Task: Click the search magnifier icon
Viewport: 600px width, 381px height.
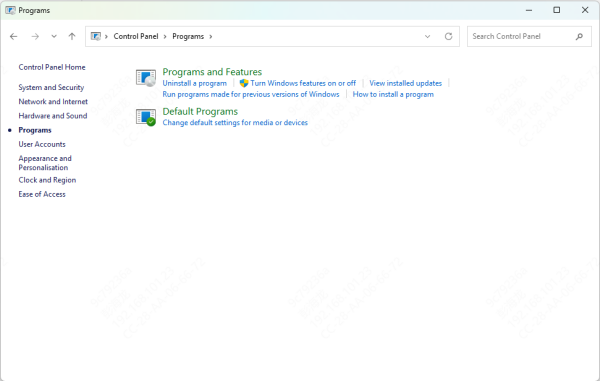Action: (x=579, y=36)
